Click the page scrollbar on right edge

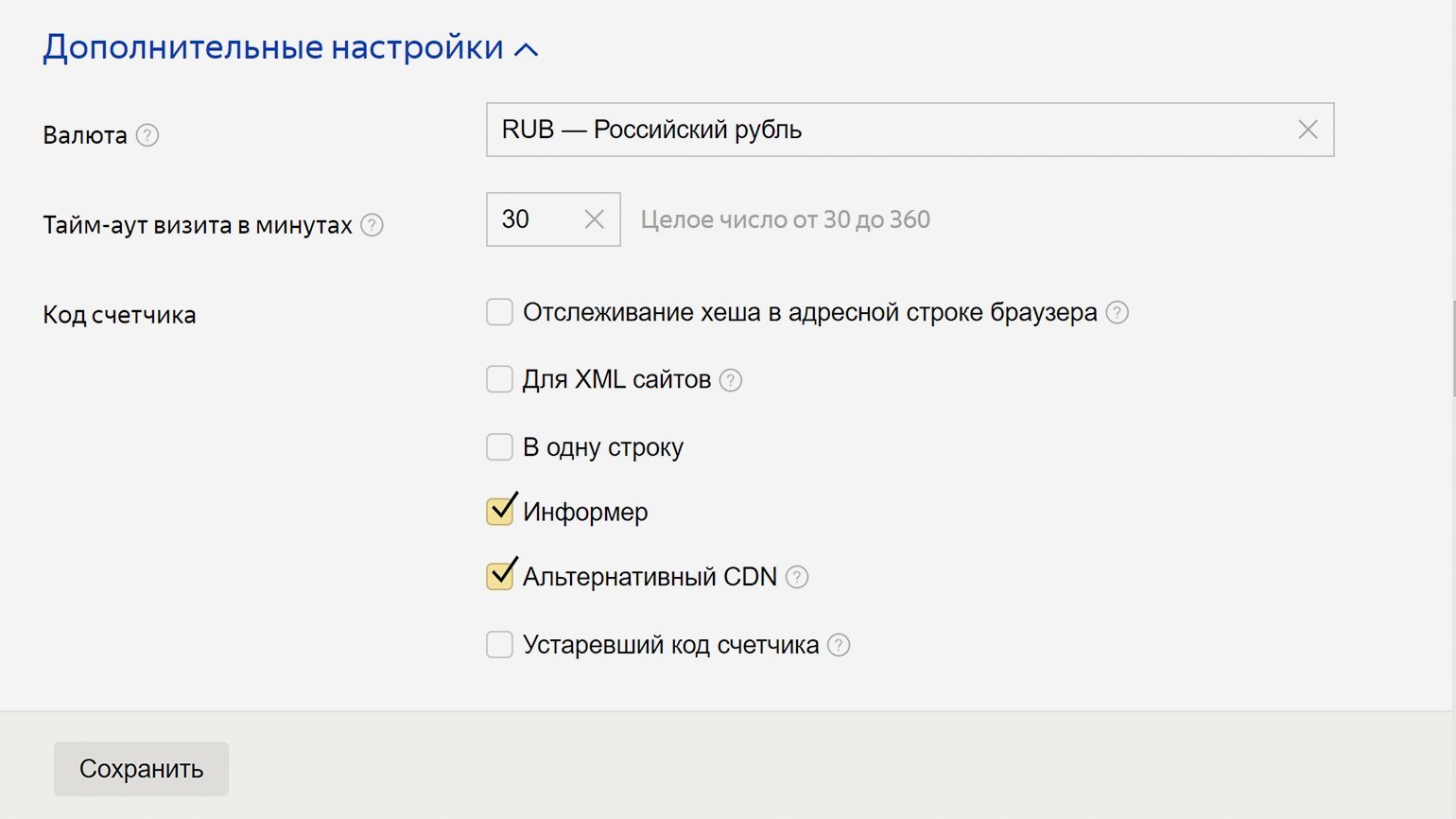(x=1452, y=350)
